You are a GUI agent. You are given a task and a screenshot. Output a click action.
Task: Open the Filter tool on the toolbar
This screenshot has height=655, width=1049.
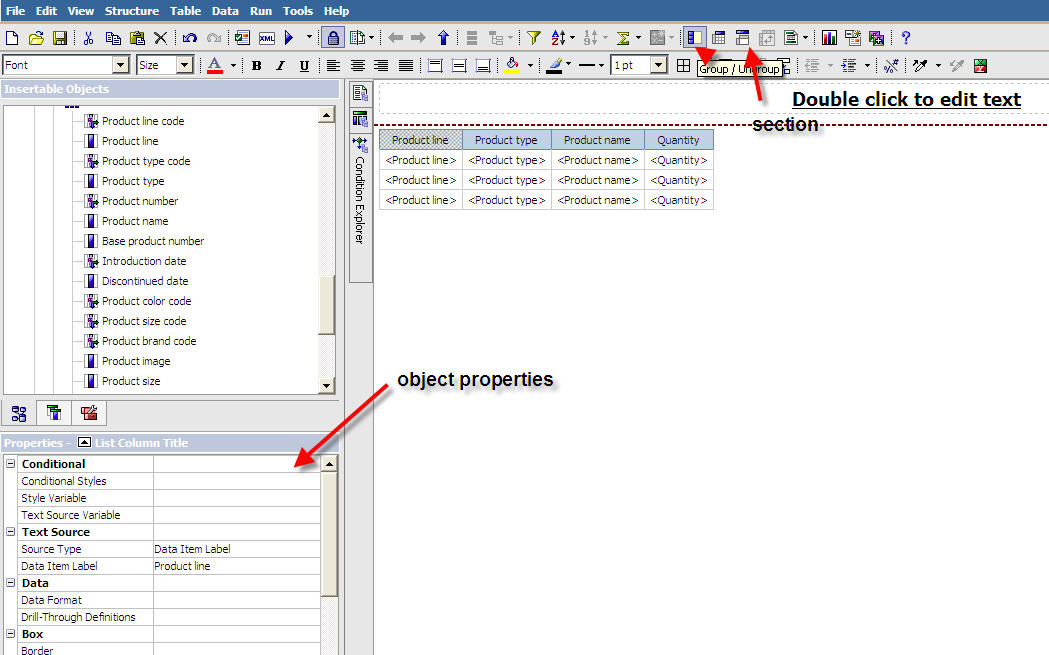pos(534,37)
